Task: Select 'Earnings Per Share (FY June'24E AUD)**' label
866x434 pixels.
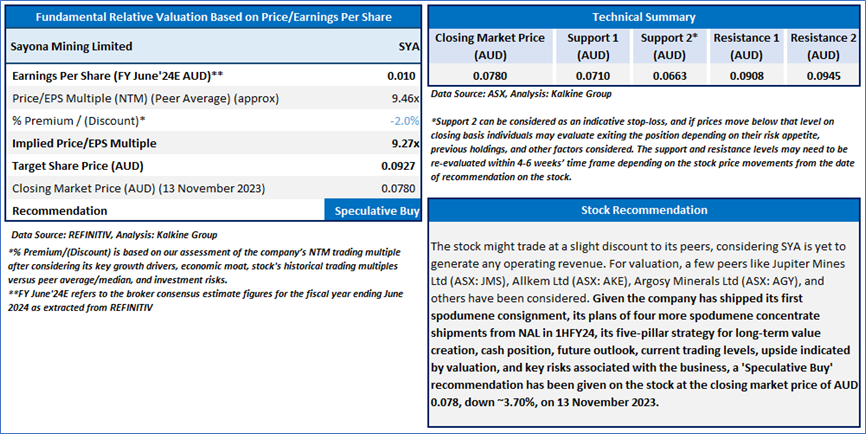Action: coord(118,76)
